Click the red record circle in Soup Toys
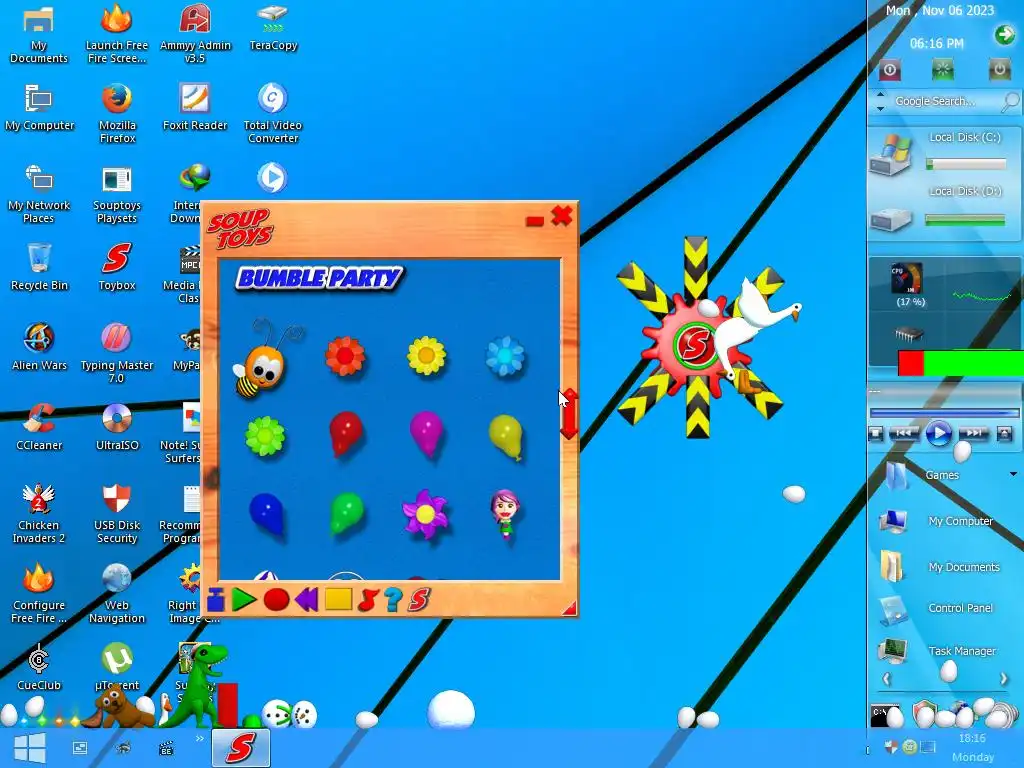This screenshot has width=1024, height=768. (x=276, y=600)
